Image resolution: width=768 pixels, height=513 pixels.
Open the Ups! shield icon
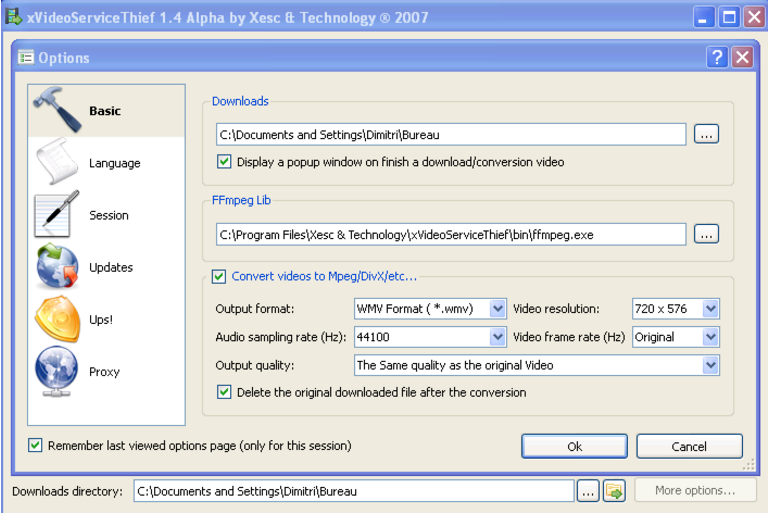click(57, 319)
